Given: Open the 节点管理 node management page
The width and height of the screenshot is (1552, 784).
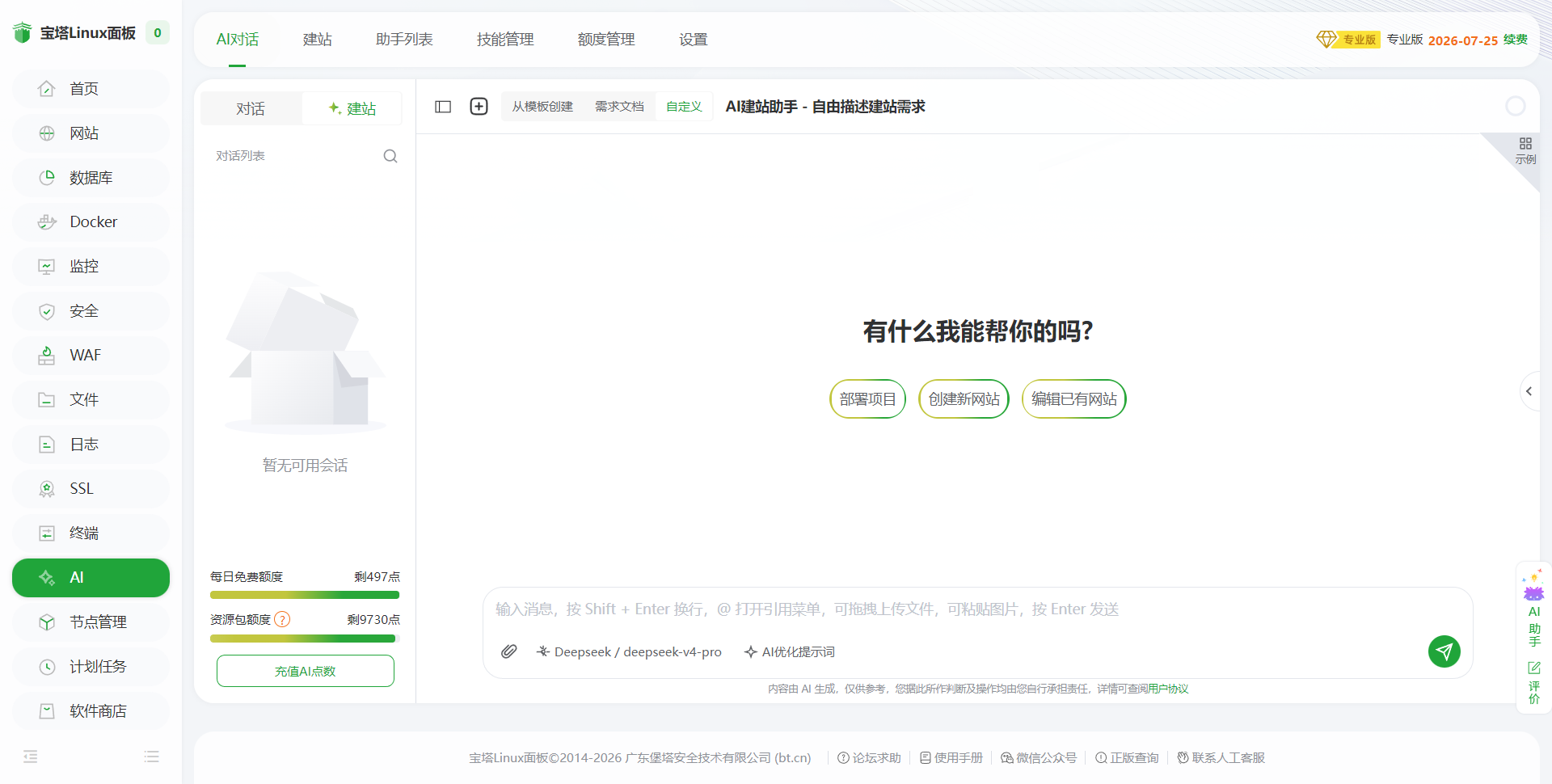Looking at the screenshot, I should (91, 622).
